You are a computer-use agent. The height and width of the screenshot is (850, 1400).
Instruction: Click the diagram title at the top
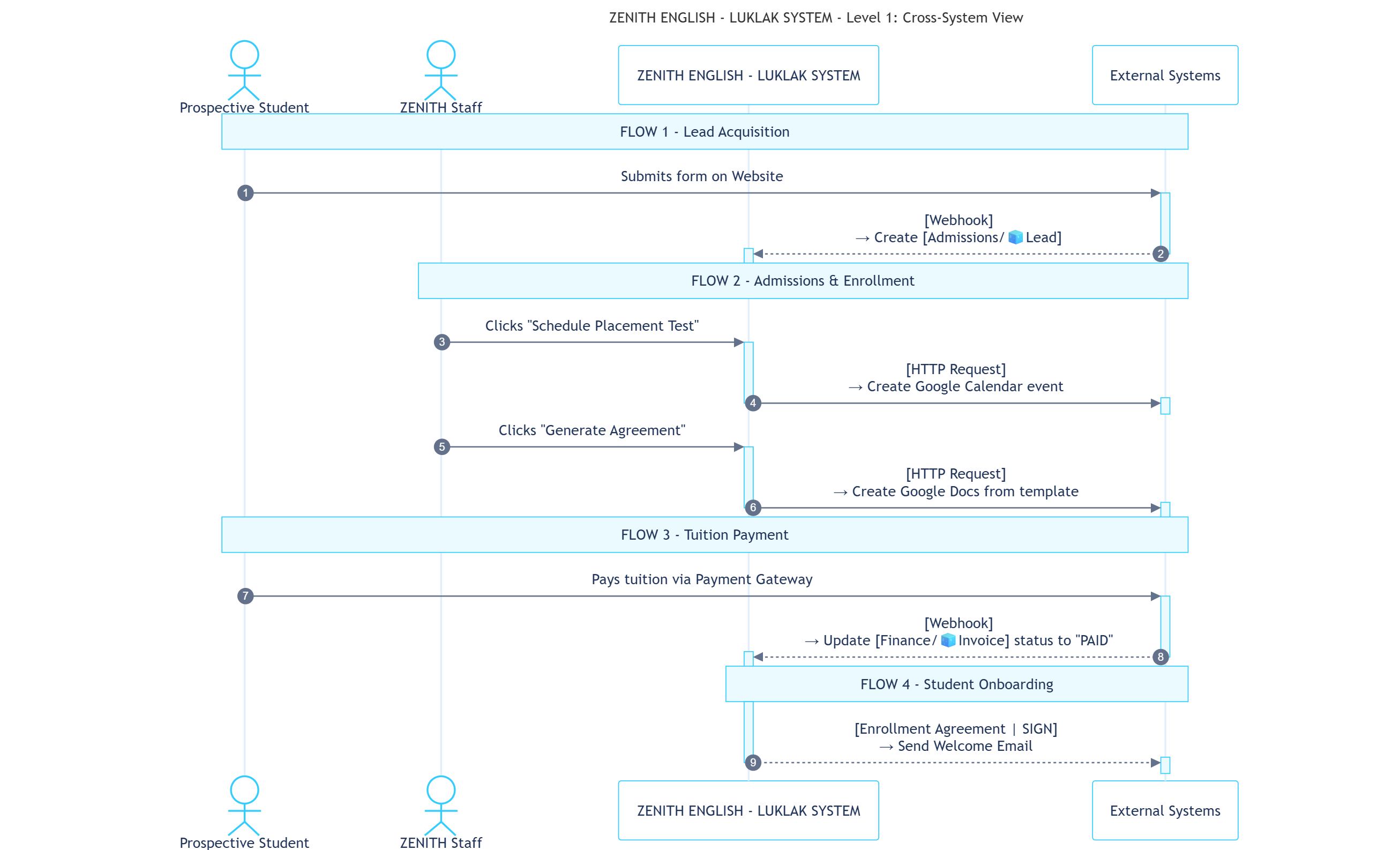(815, 18)
